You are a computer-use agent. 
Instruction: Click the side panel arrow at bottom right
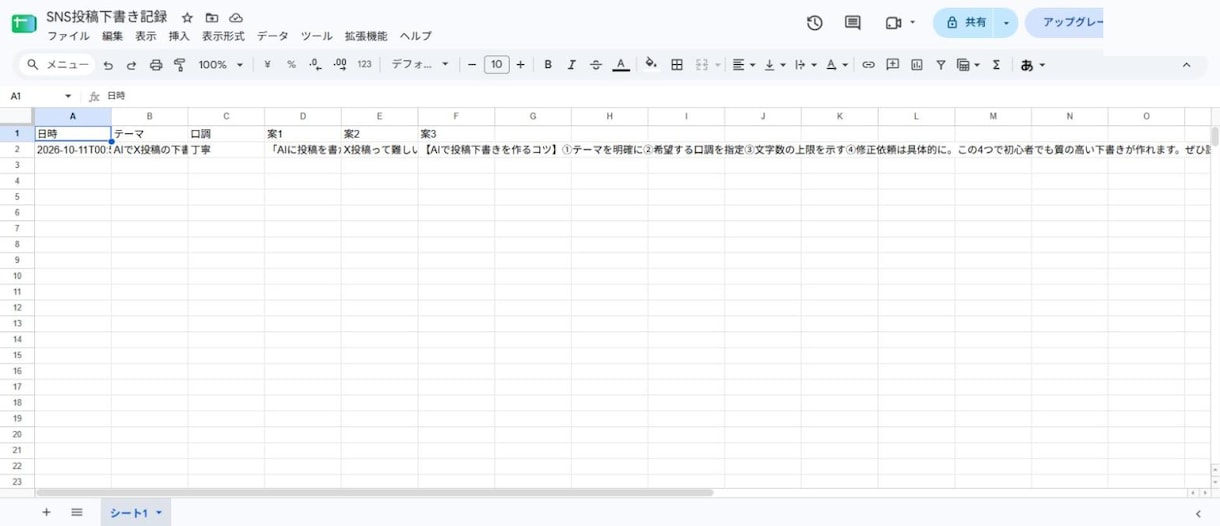[1198, 513]
